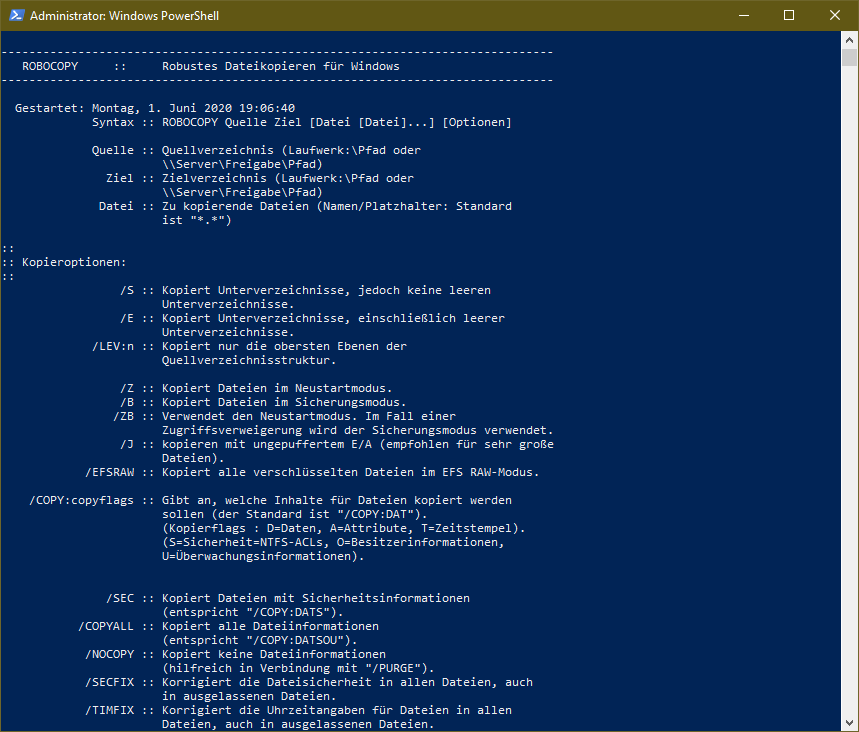The height and width of the screenshot is (732, 859).
Task: Click 'Robustes Dateikopieren für Windows' text
Action: pos(280,66)
